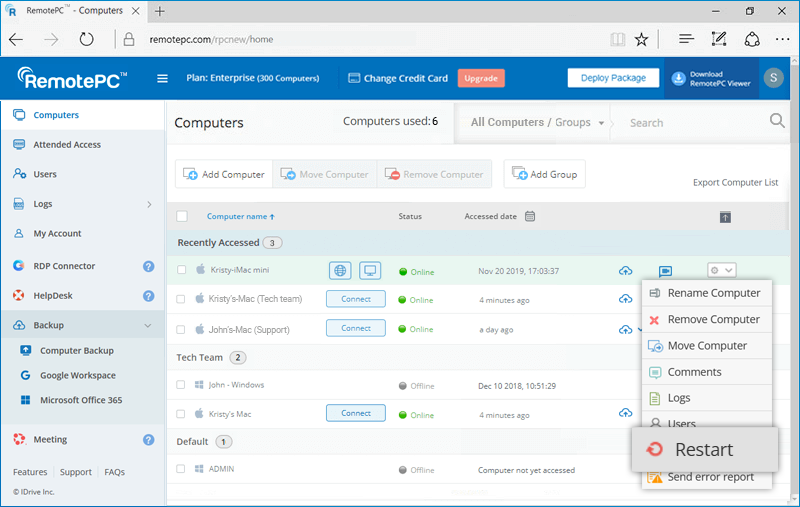800x507 pixels.
Task: Click the user avatar S icon
Action: point(773,78)
